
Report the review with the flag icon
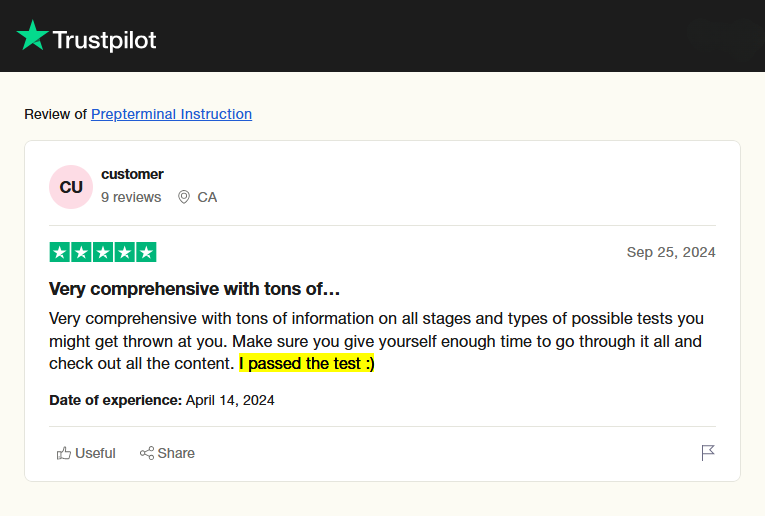click(708, 453)
